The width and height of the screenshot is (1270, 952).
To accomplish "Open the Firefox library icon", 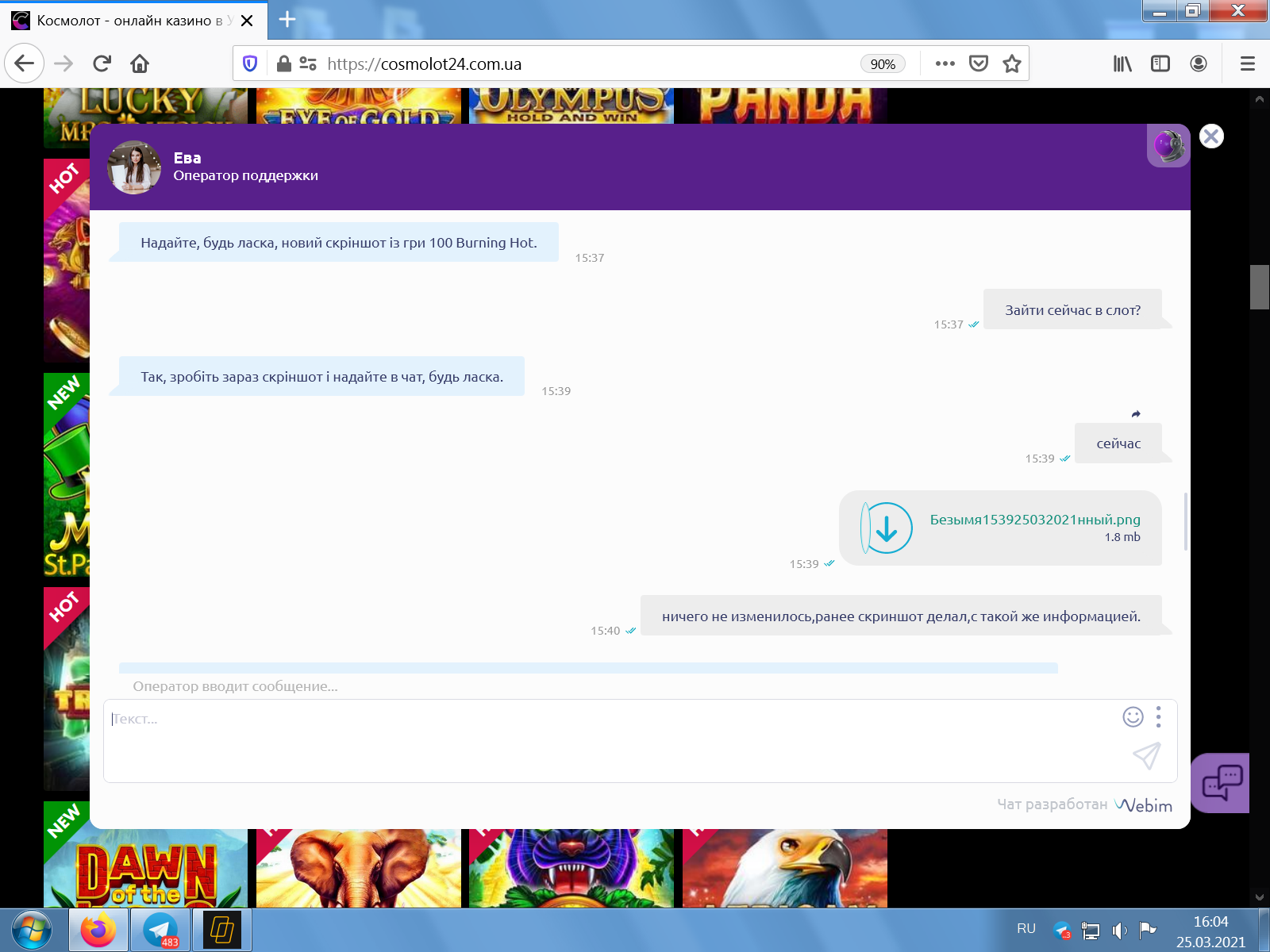I will click(x=1122, y=63).
